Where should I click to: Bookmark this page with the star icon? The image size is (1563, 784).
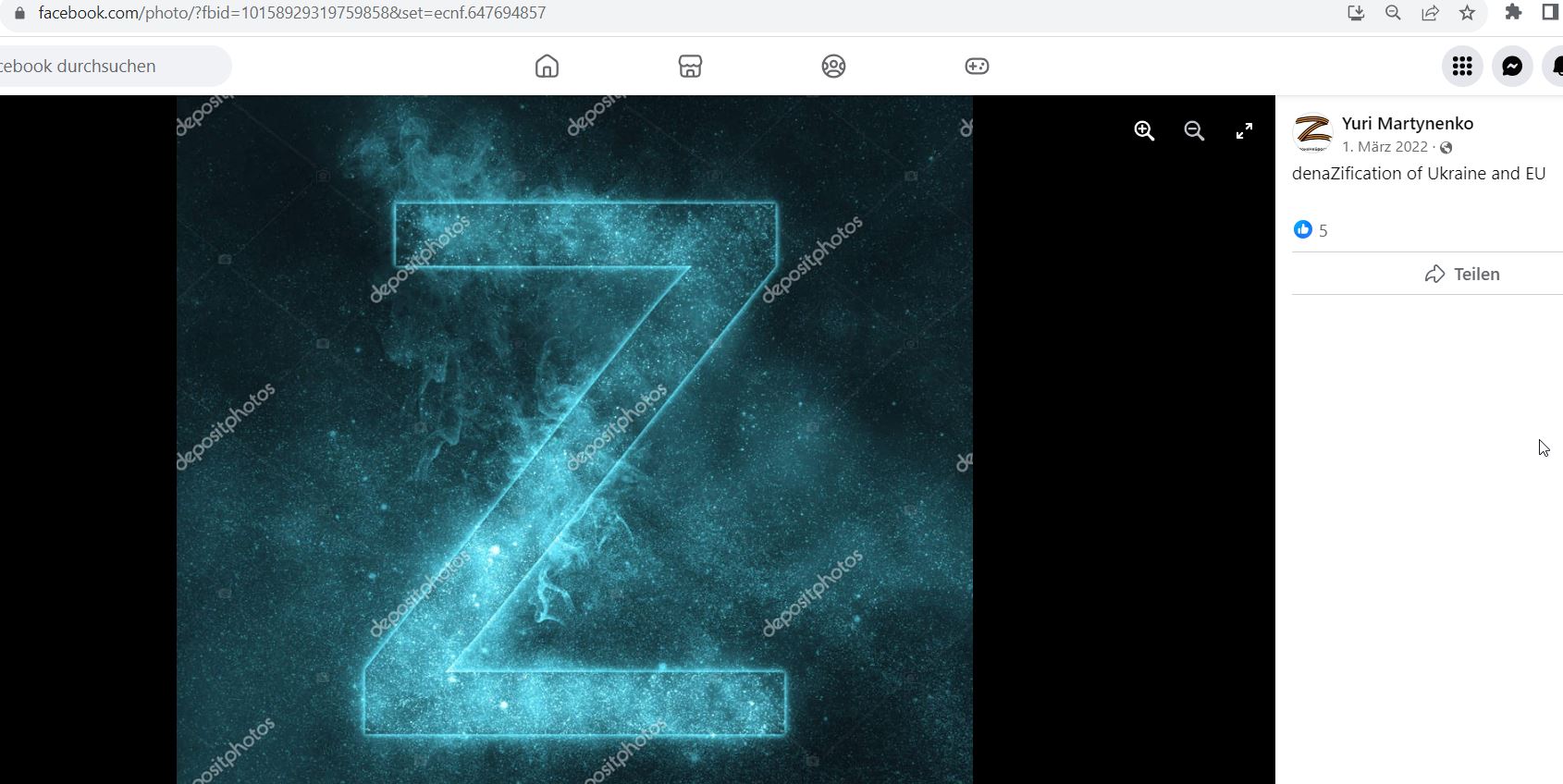(1467, 13)
